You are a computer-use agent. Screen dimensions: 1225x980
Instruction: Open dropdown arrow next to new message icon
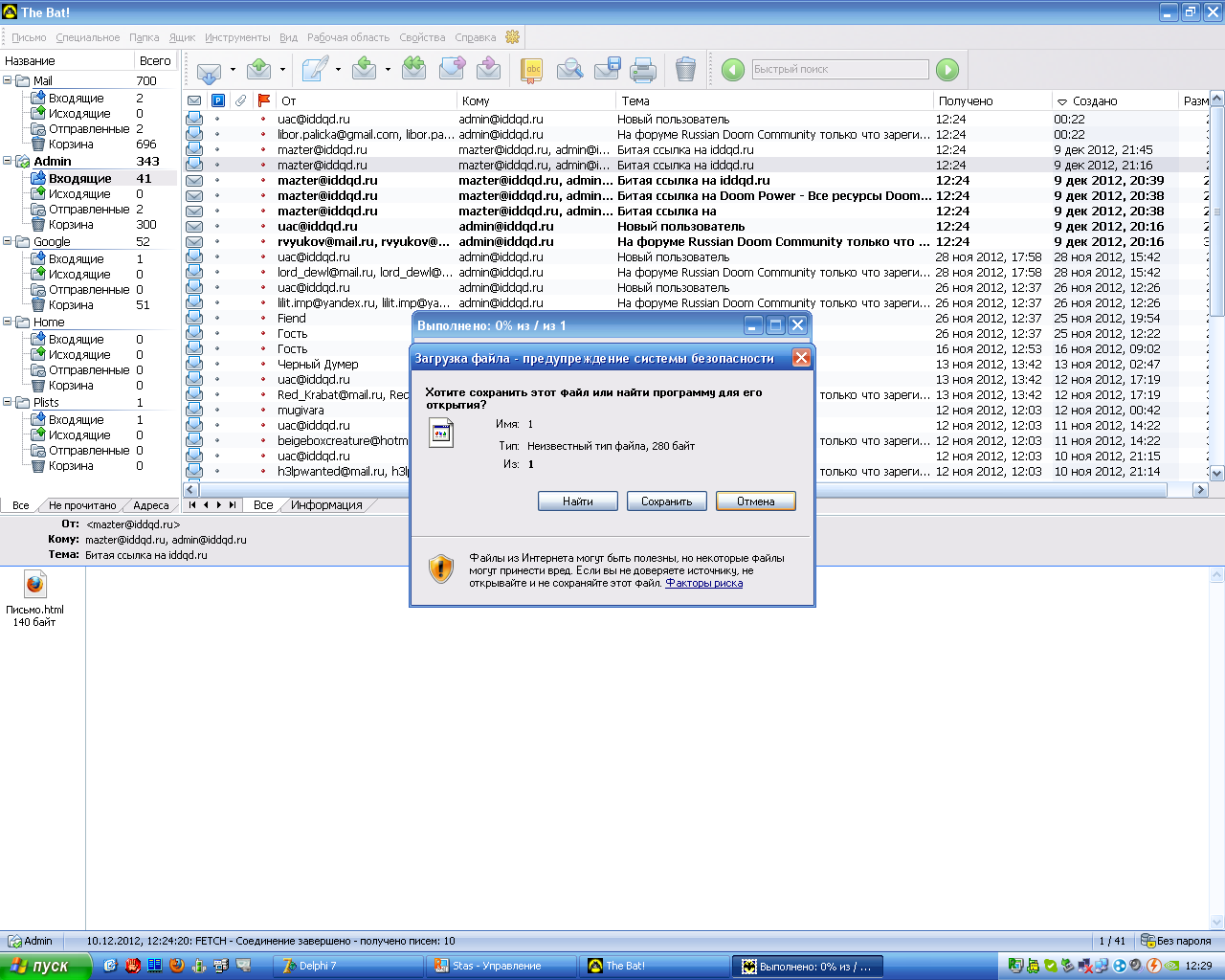(x=338, y=70)
